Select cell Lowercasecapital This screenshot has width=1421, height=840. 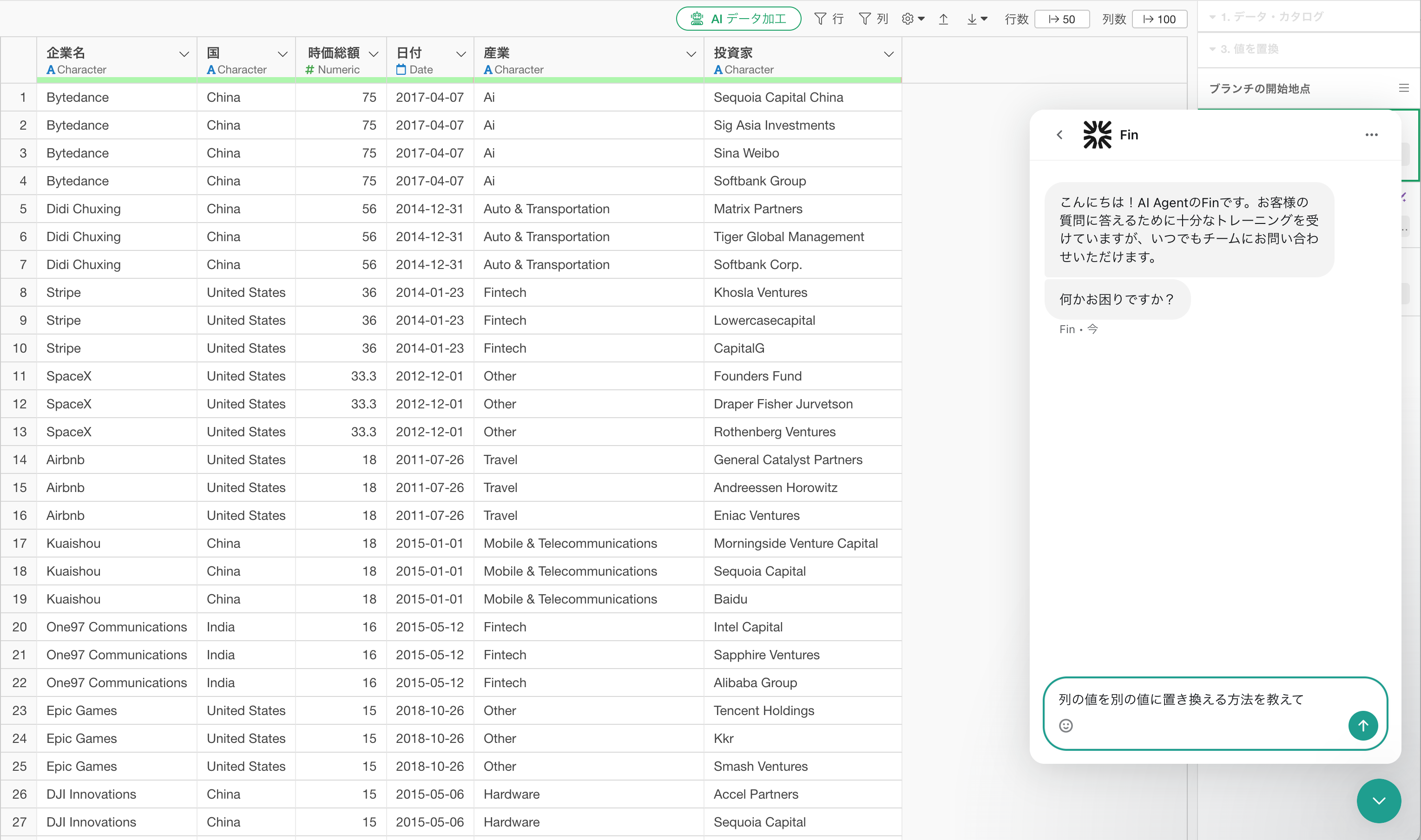802,321
